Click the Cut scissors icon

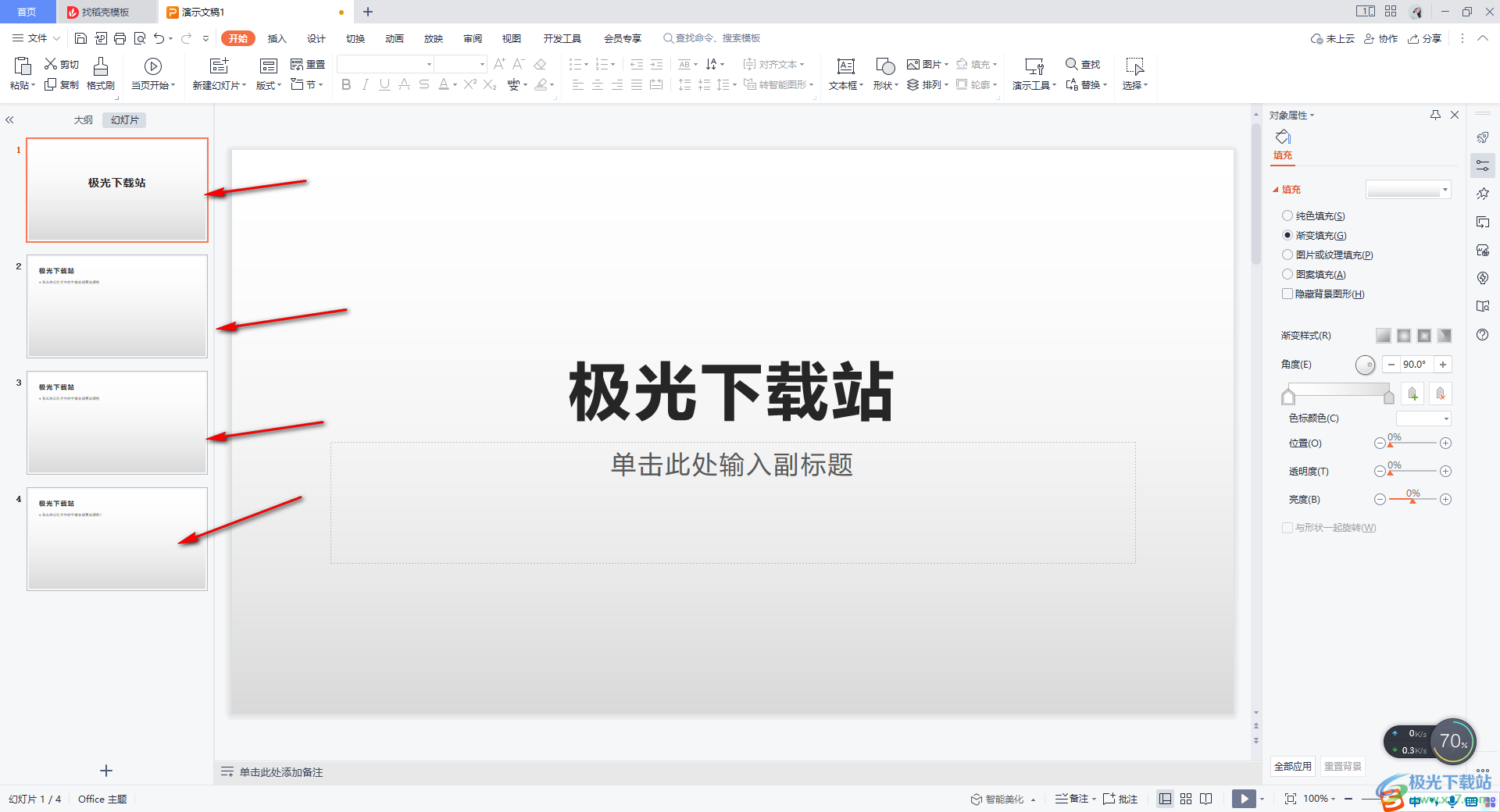point(51,64)
